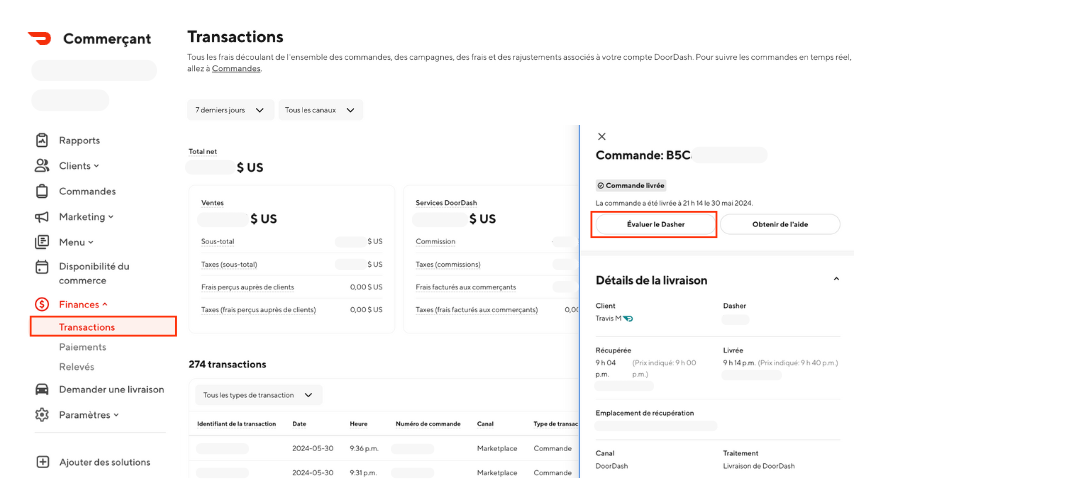Open the Tous les canaux dropdown
This screenshot has width=1080, height=500.
point(320,110)
